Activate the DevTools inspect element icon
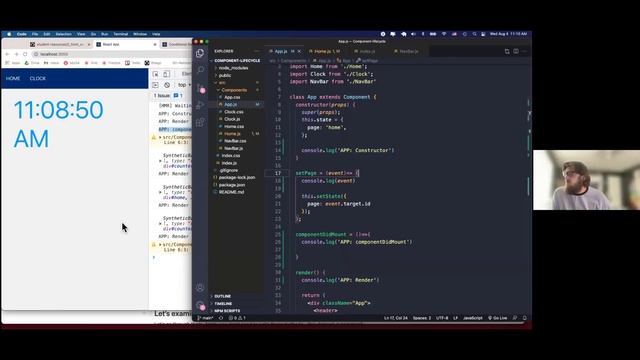Image resolution: width=640 pixels, height=360 pixels. [x=156, y=74]
